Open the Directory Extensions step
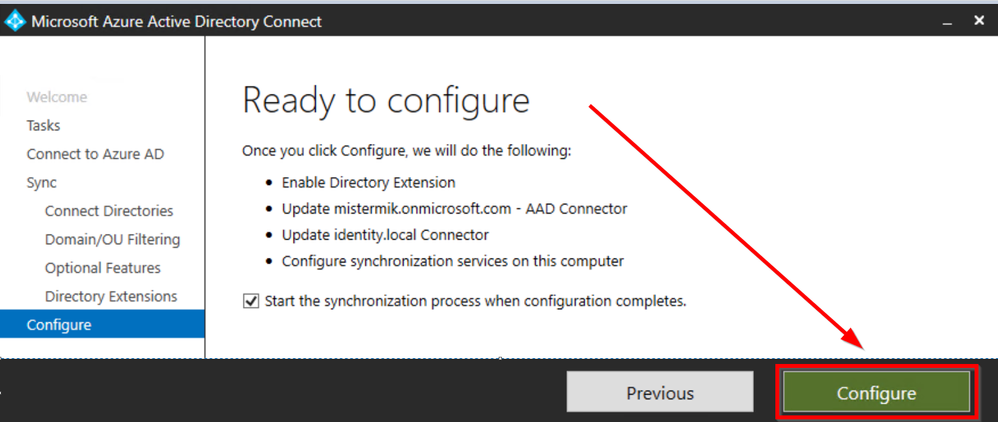The image size is (998, 422). coord(111,296)
